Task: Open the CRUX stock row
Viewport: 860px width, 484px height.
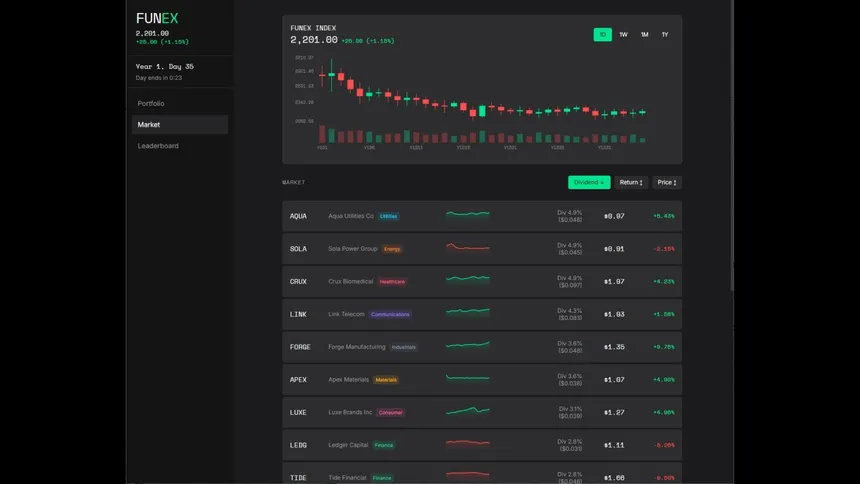Action: pyautogui.click(x=482, y=282)
